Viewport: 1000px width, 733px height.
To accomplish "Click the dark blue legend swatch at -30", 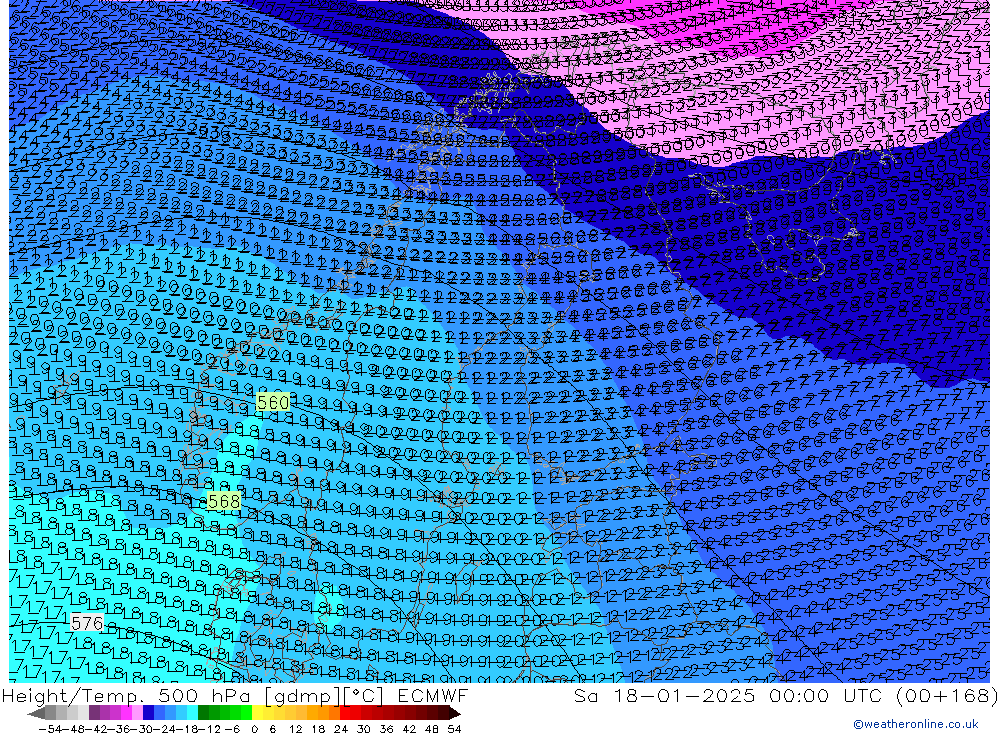I will [x=148, y=713].
